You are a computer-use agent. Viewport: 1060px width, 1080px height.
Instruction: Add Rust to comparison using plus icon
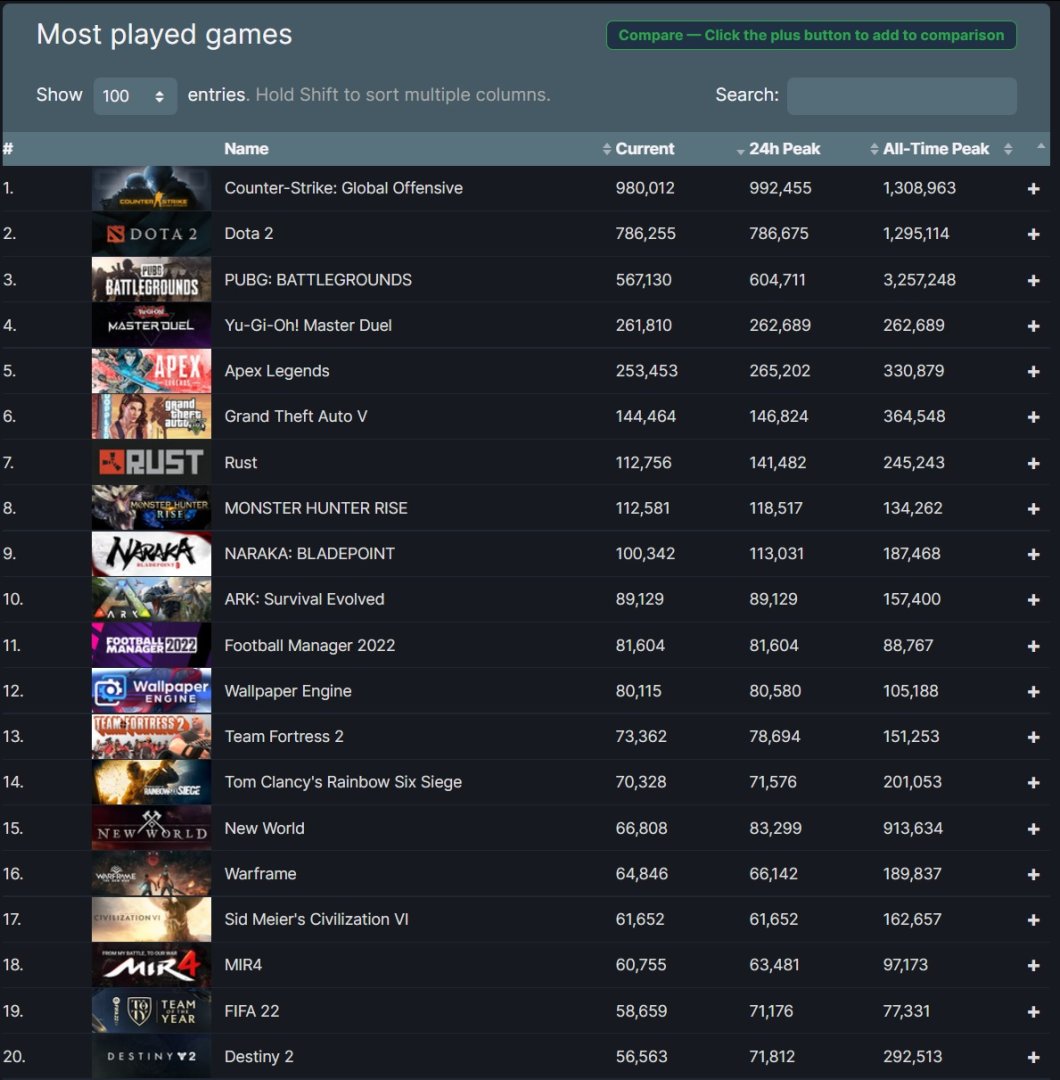click(x=1033, y=463)
